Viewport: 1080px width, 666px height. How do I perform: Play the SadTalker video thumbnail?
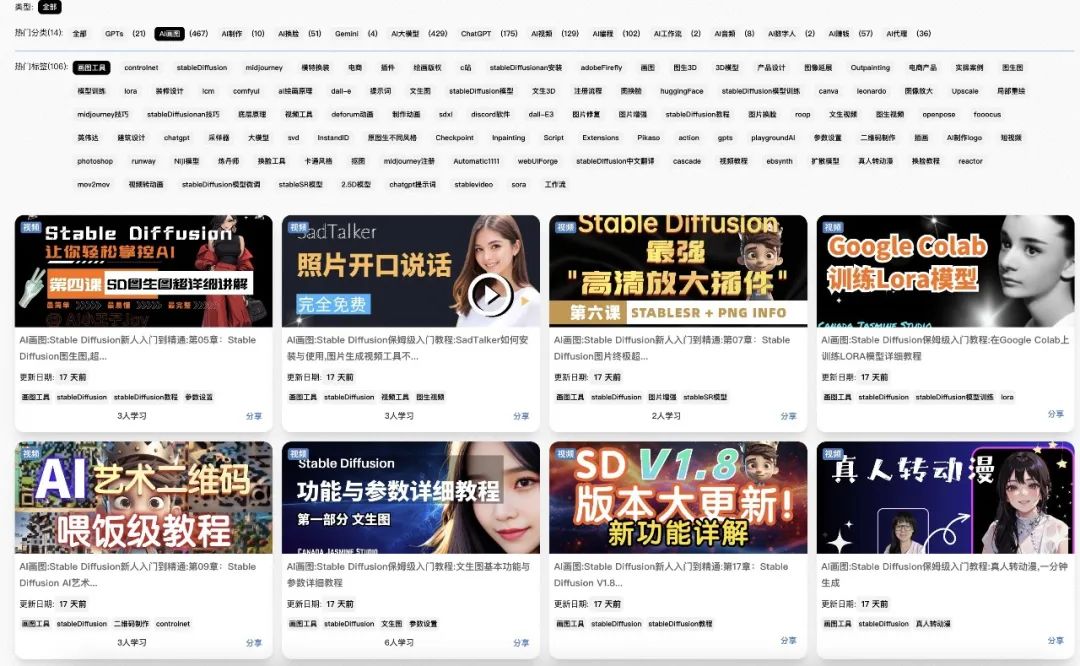[x=490, y=295]
